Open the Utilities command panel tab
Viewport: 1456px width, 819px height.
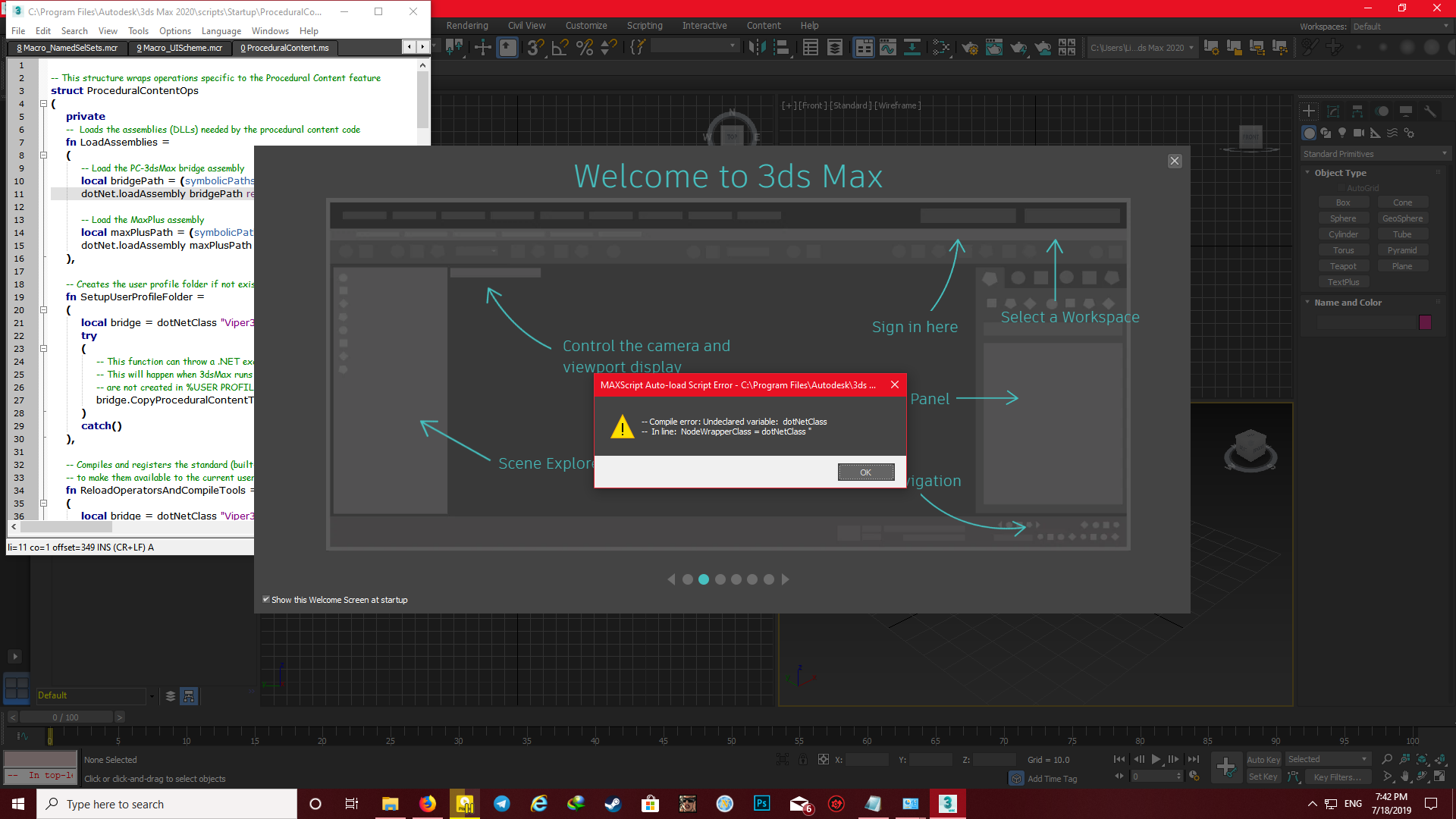(x=1430, y=111)
